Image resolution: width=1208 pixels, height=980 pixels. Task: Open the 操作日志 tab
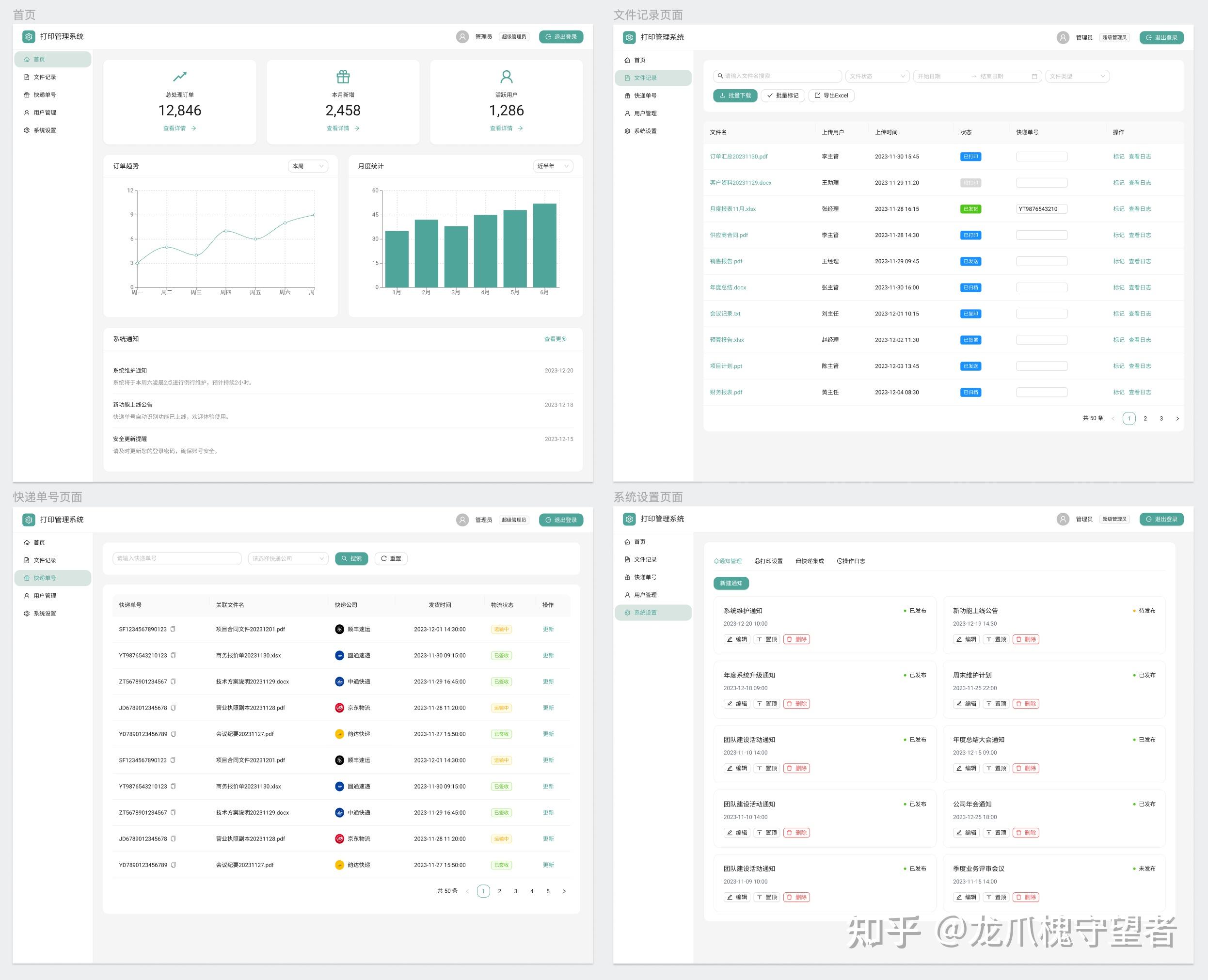(x=851, y=561)
